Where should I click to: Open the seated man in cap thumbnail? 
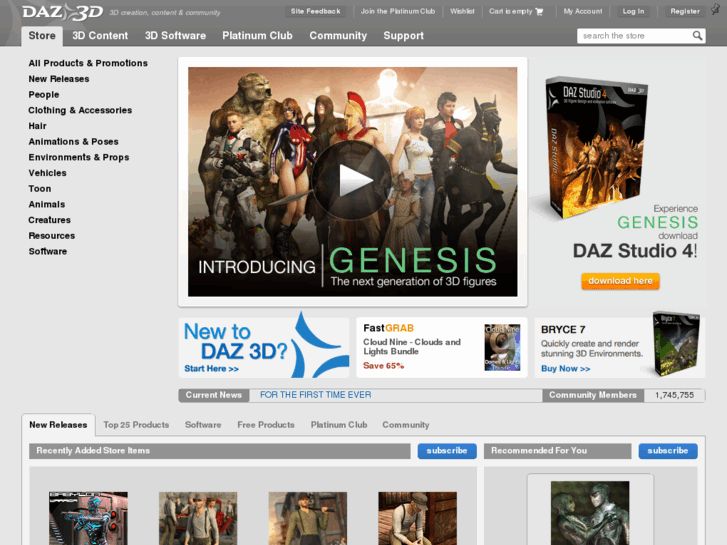417,519
